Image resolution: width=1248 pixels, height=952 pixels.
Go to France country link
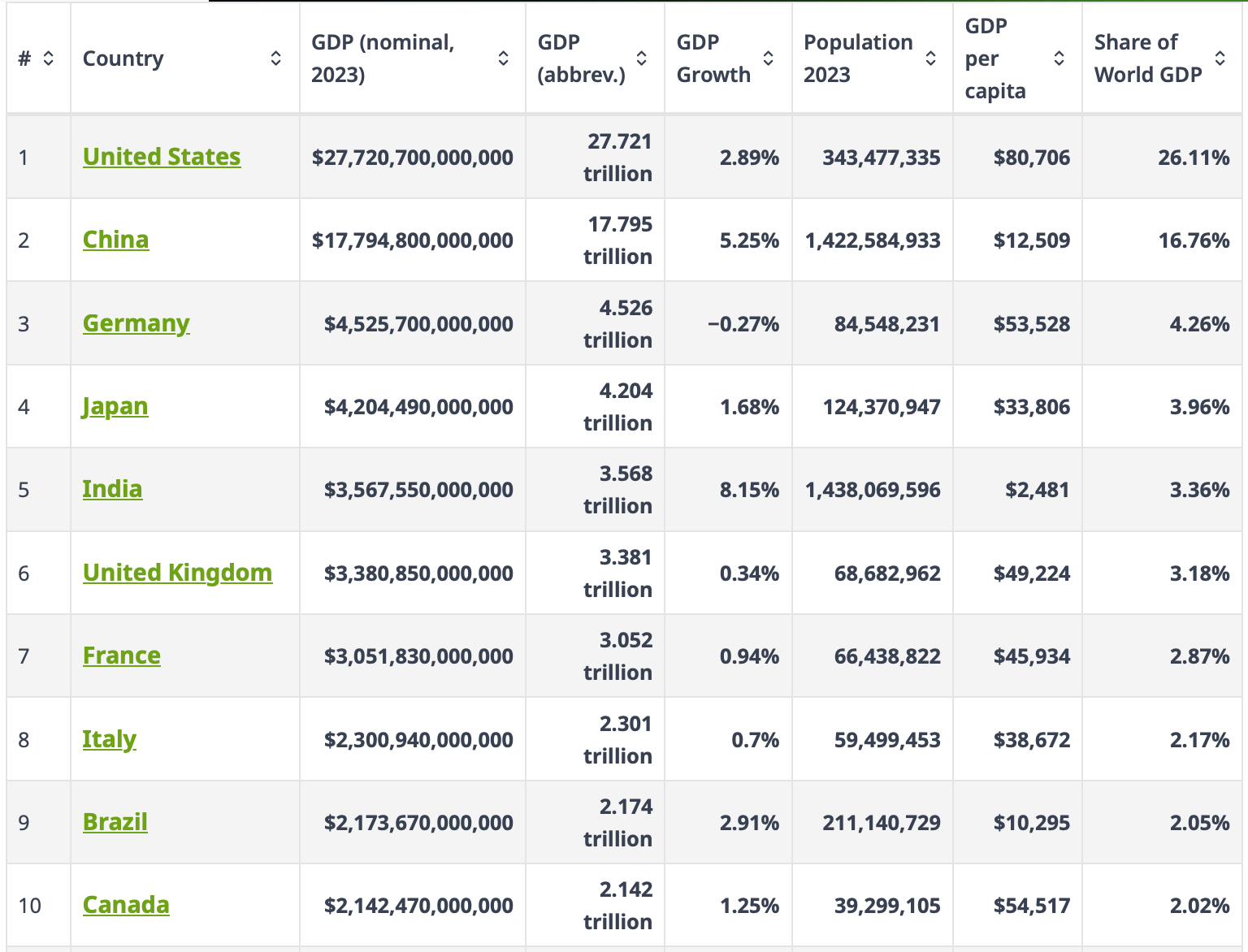click(x=121, y=656)
